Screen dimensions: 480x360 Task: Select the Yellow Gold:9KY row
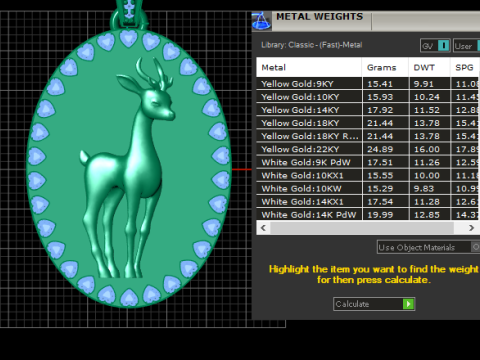[368, 84]
